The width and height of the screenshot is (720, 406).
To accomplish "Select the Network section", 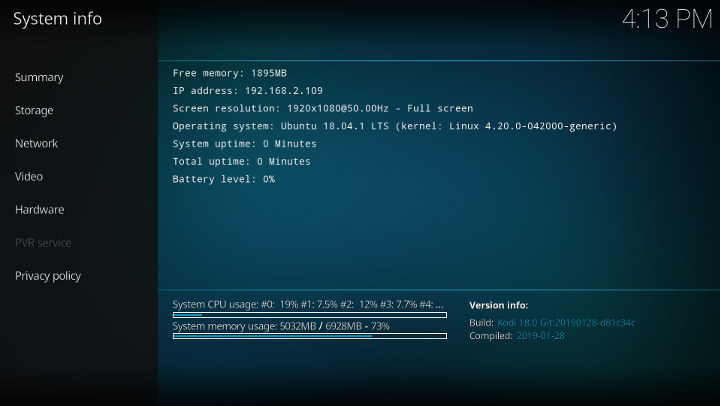I will (36, 143).
